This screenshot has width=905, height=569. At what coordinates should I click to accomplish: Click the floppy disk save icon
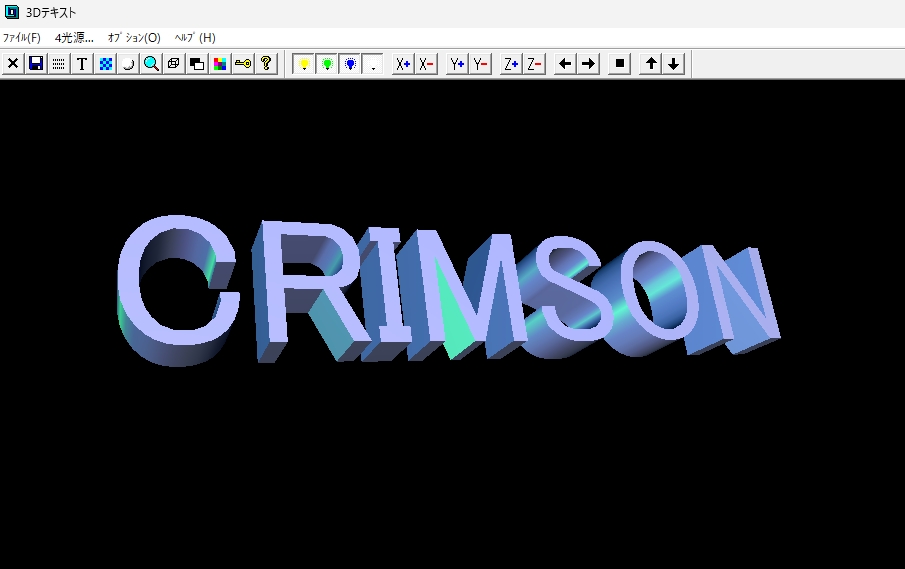pos(36,64)
